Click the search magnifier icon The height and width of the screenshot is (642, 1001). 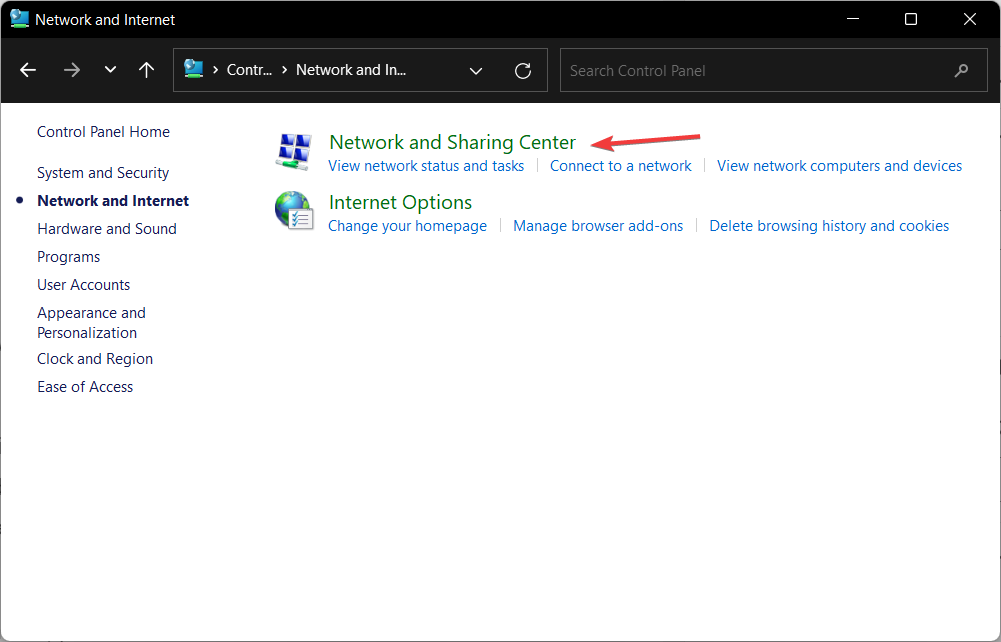[962, 71]
